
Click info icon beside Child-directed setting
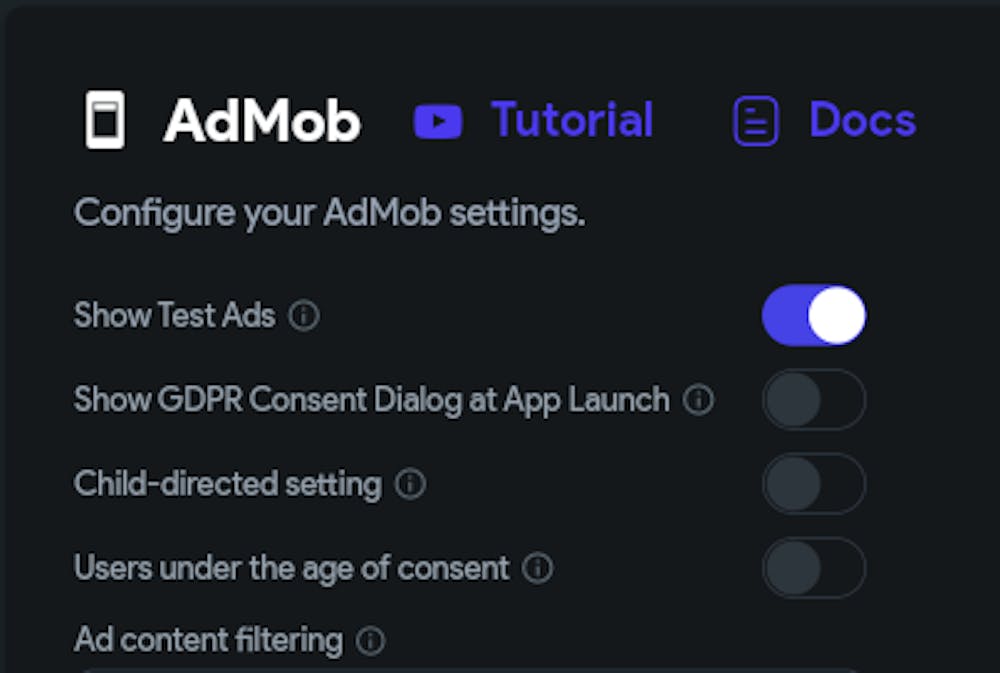pyautogui.click(x=410, y=484)
